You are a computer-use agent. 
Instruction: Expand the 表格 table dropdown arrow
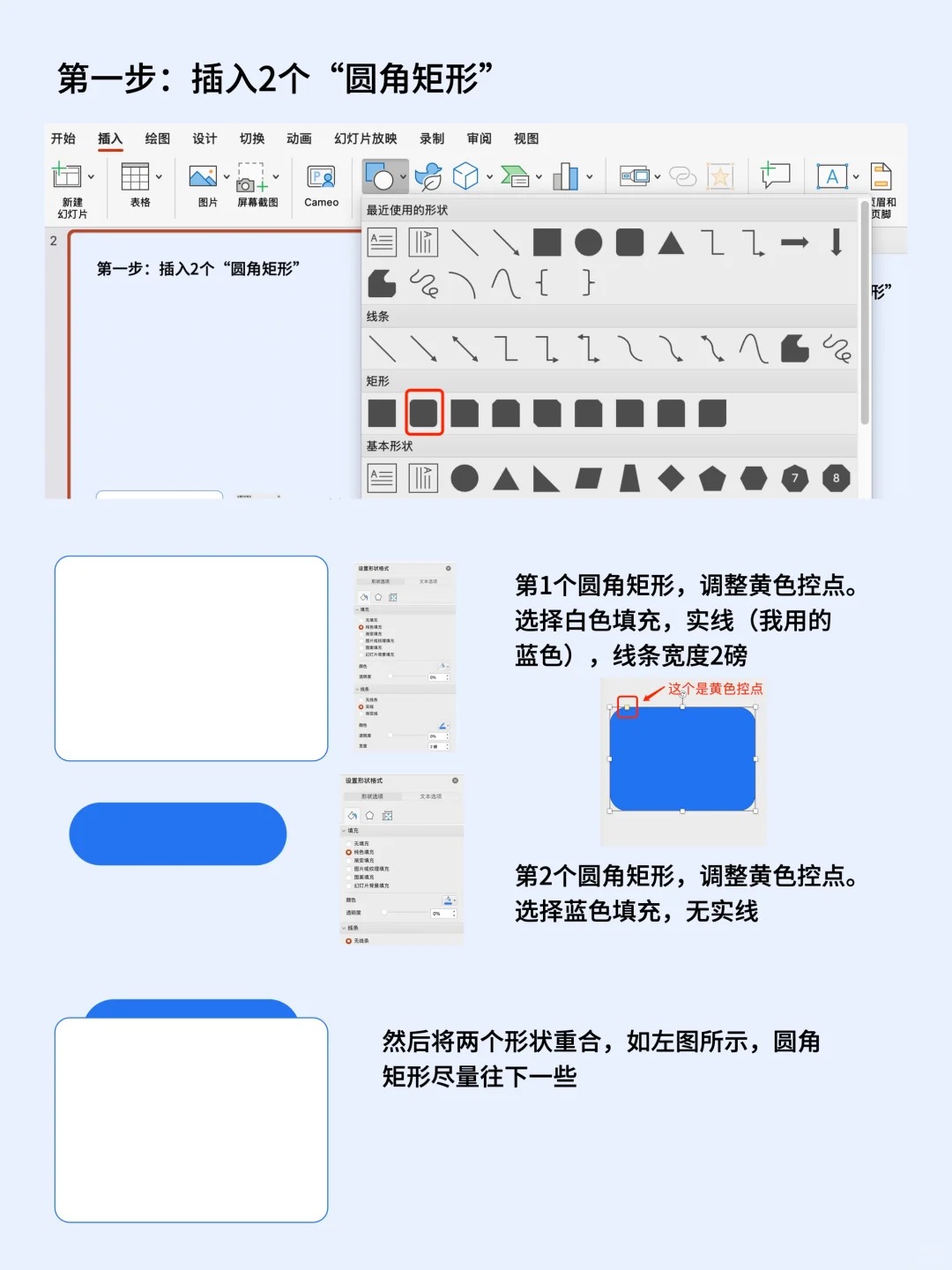tap(159, 177)
